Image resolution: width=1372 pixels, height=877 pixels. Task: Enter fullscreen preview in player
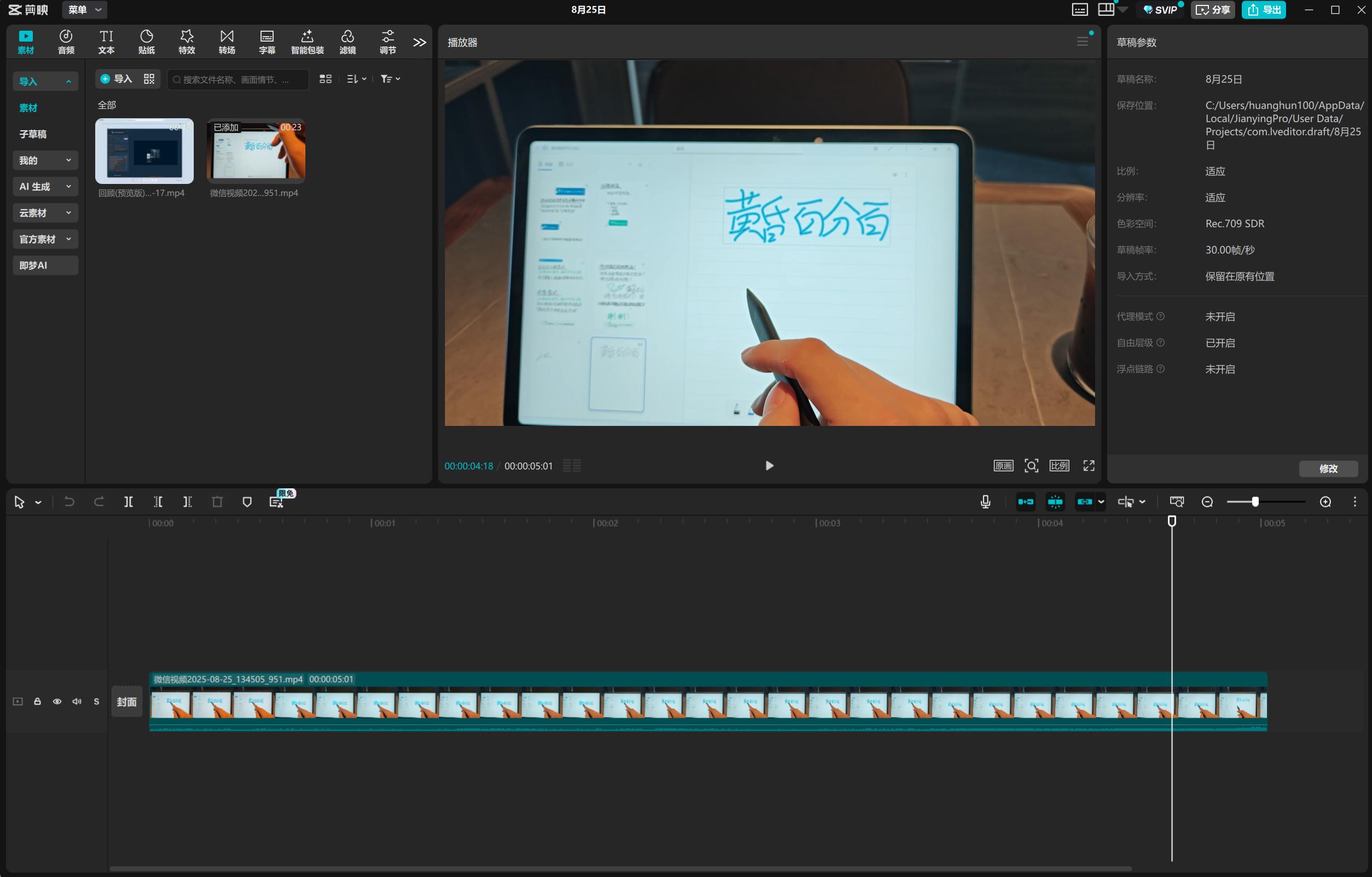(1089, 465)
